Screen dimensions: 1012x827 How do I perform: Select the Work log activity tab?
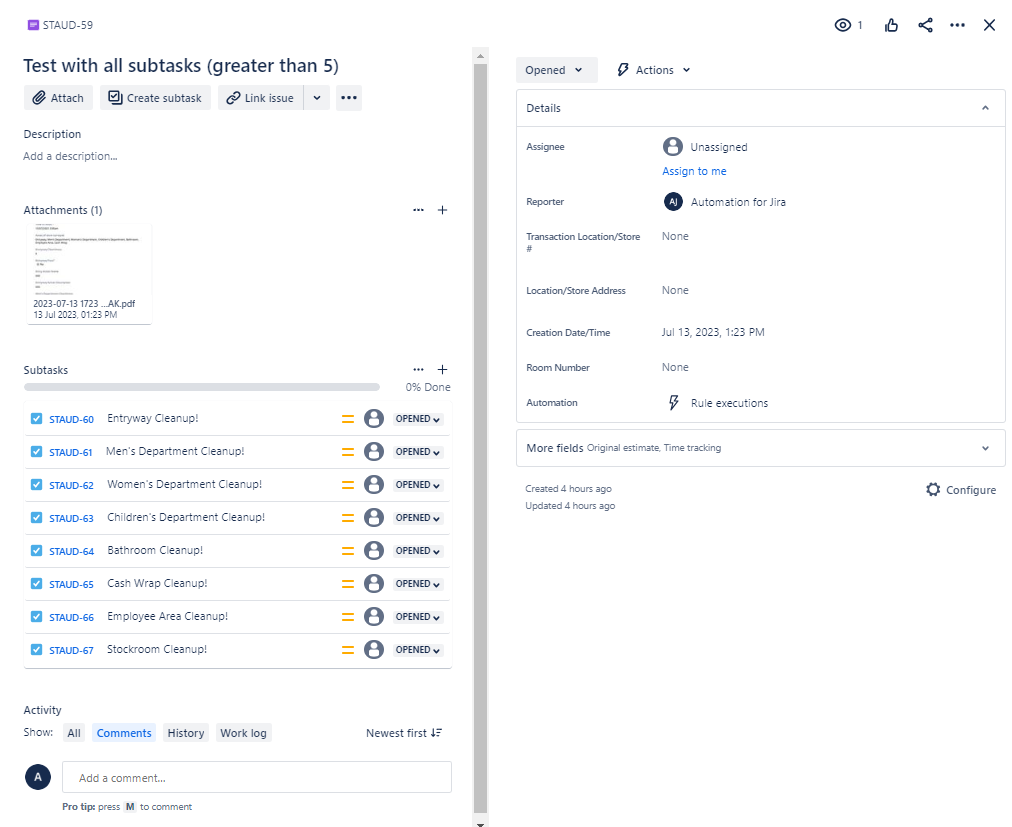pos(243,733)
